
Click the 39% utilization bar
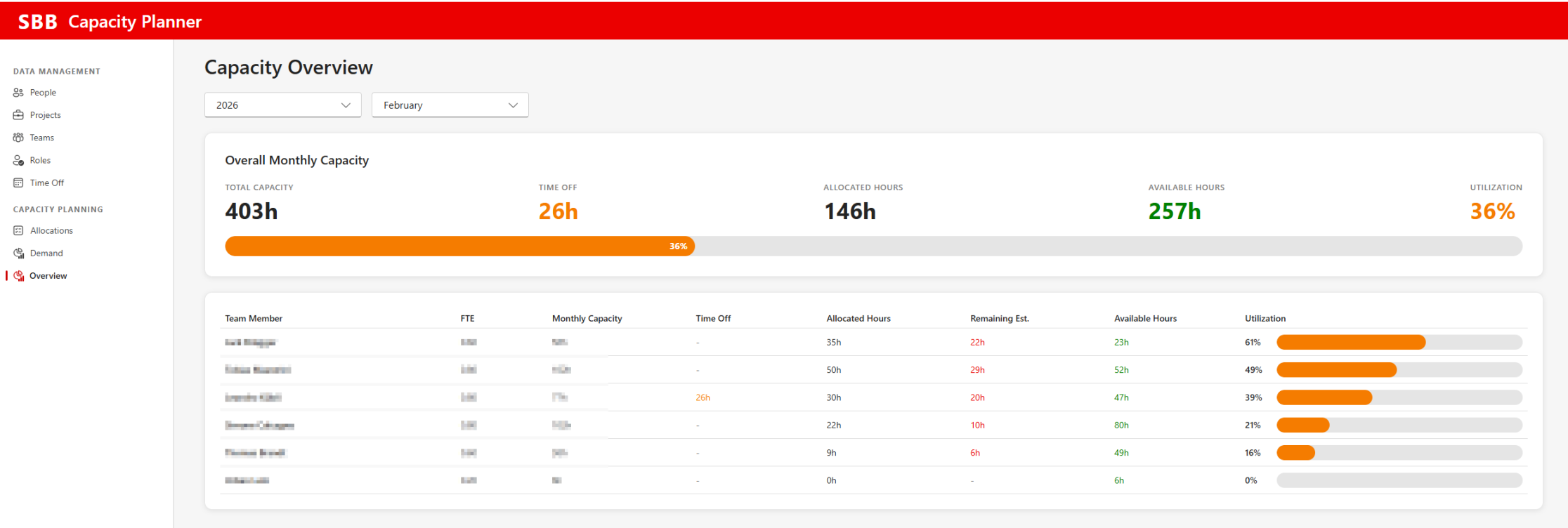tap(1399, 397)
